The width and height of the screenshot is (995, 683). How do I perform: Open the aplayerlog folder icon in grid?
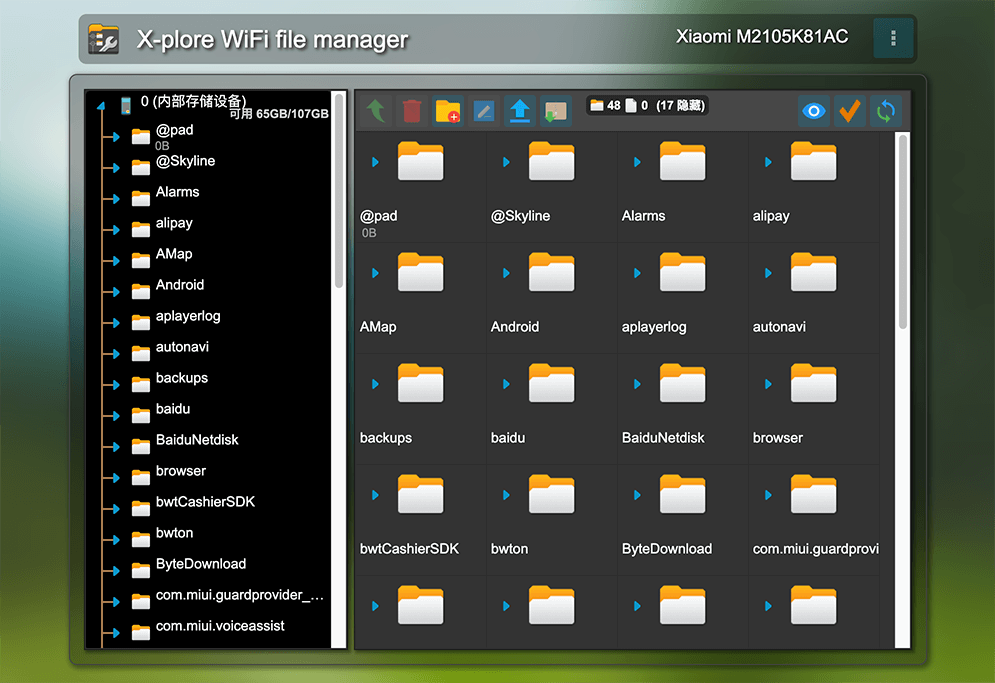682,272
